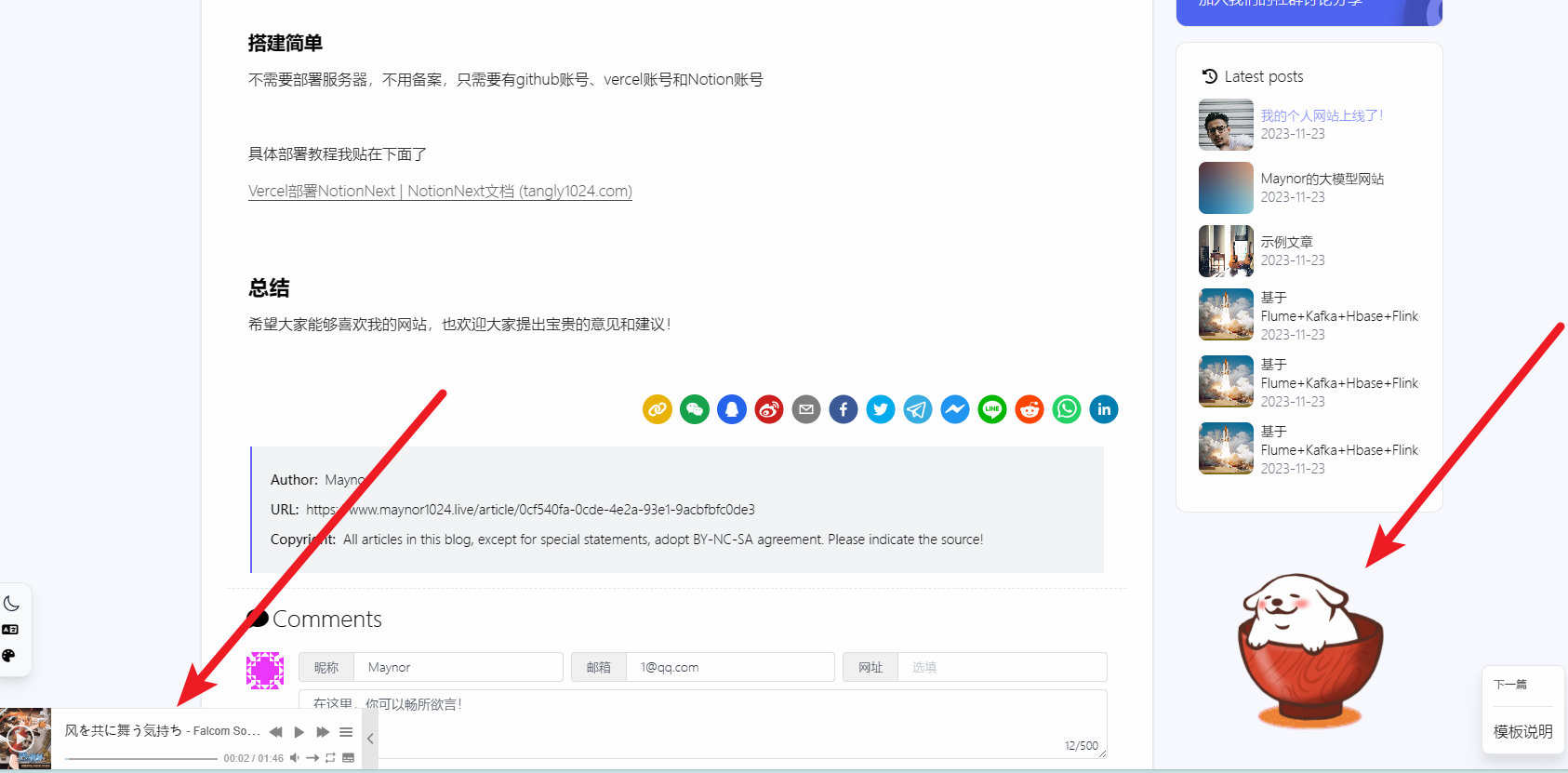The width and height of the screenshot is (1568, 773).
Task: Share post to Reddit
Action: click(x=1030, y=409)
